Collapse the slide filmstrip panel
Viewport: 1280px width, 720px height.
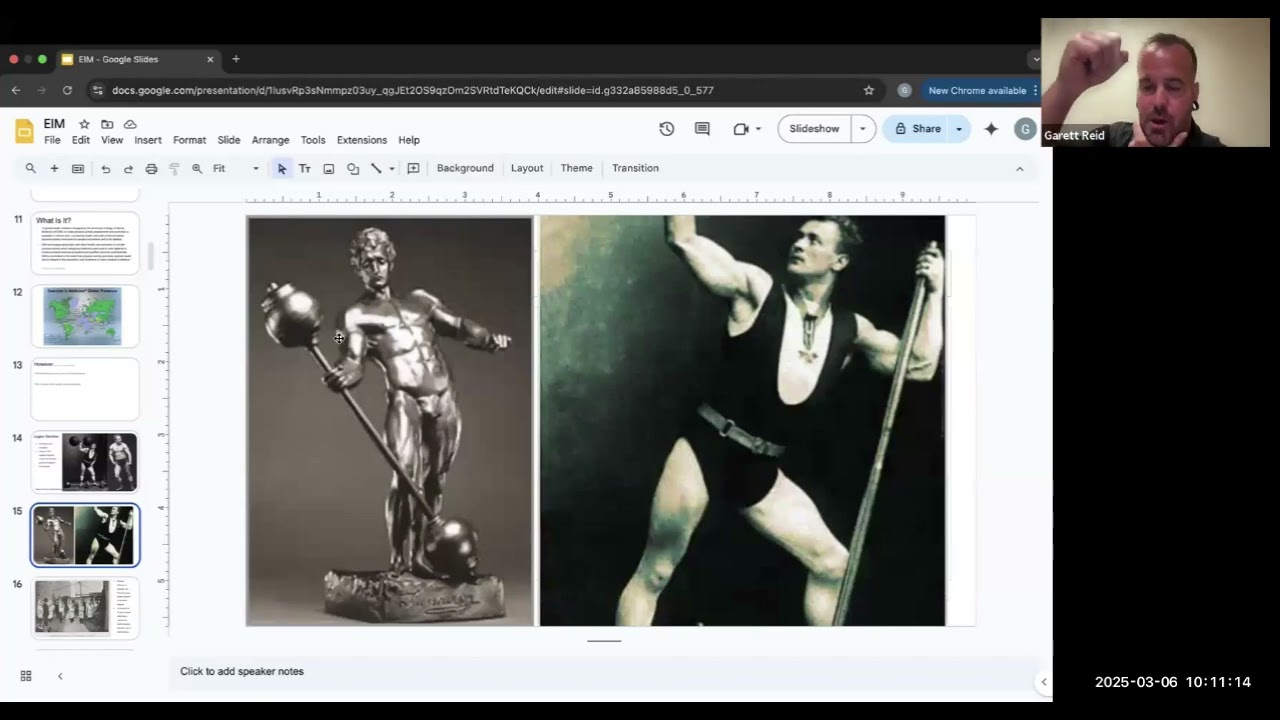coord(60,676)
